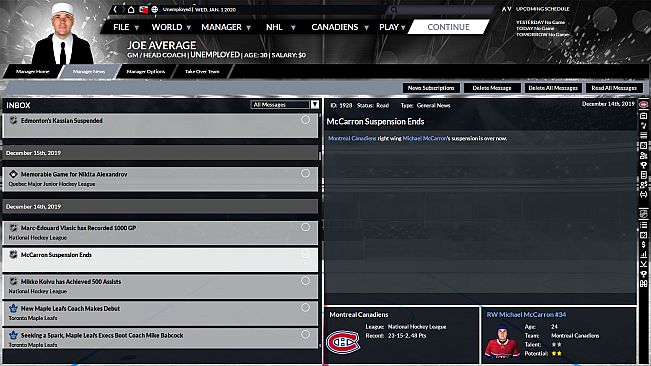Screen dimensions: 651x366
Task: Open News Subscriptions
Action: click(431, 88)
